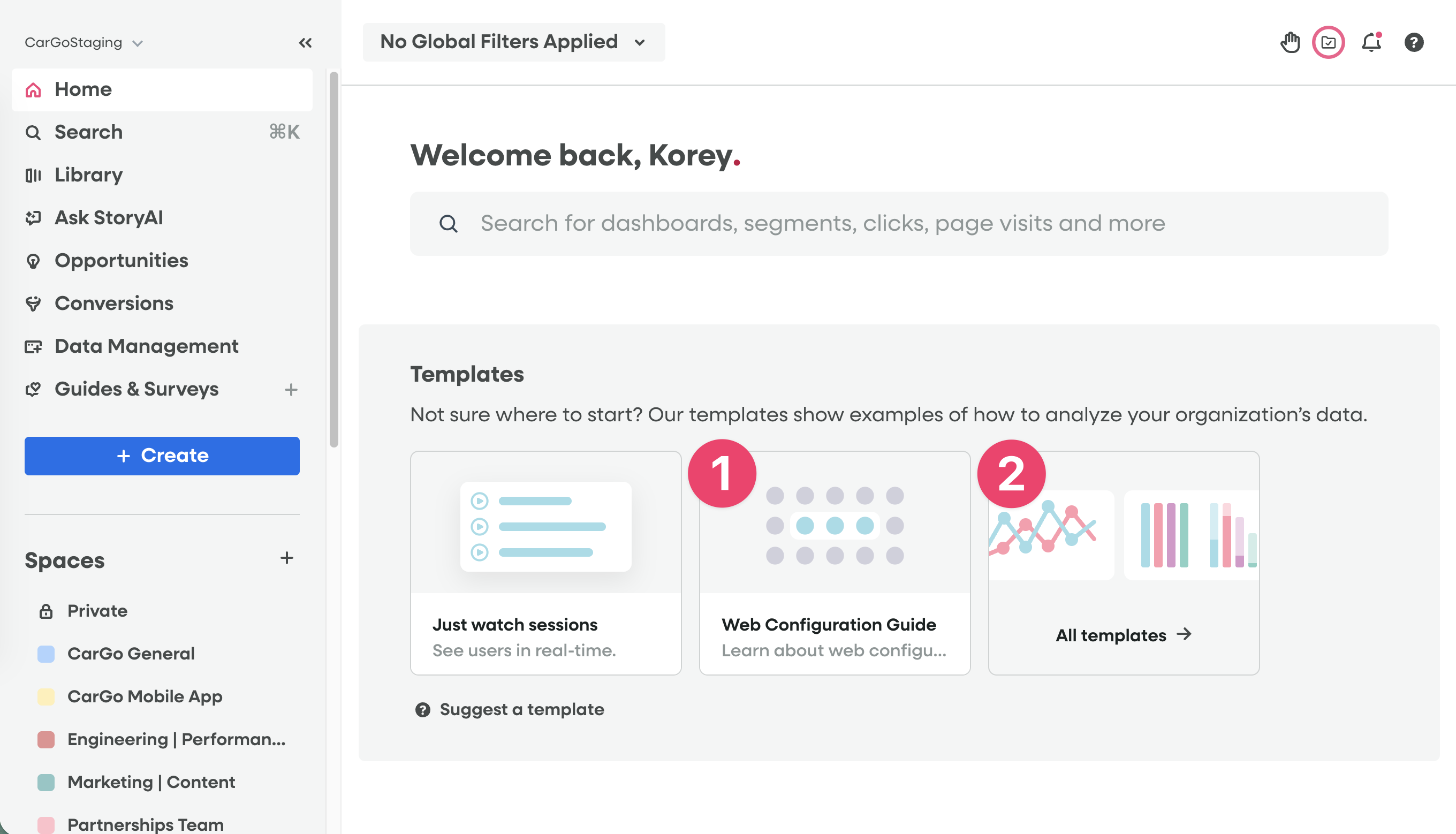Click the Suggest a template link
1456x834 pixels.
click(x=521, y=710)
